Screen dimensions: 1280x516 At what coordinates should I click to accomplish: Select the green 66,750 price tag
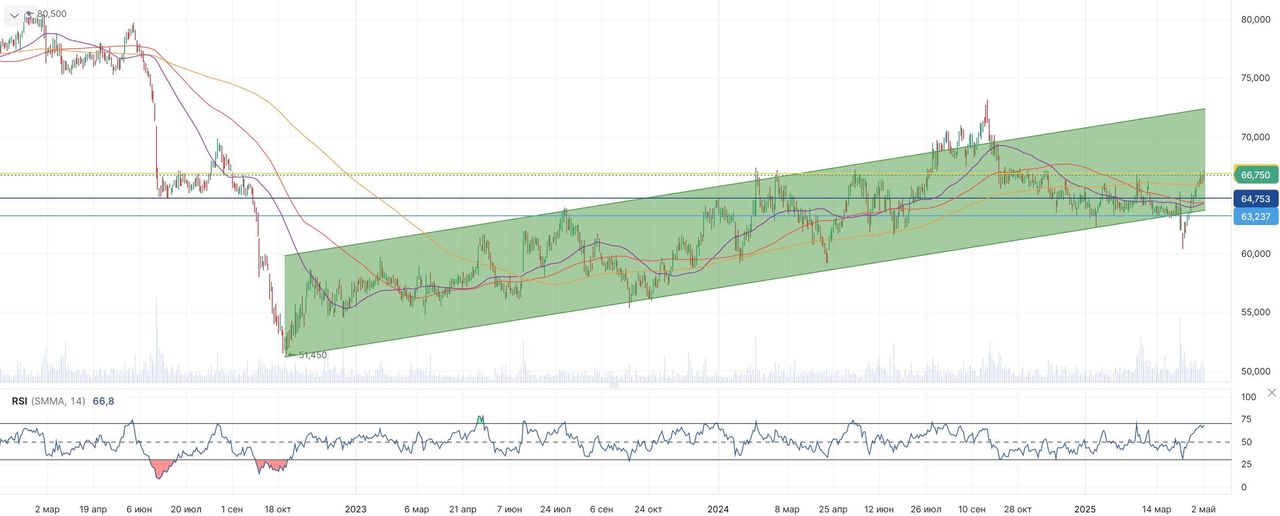(1255, 174)
